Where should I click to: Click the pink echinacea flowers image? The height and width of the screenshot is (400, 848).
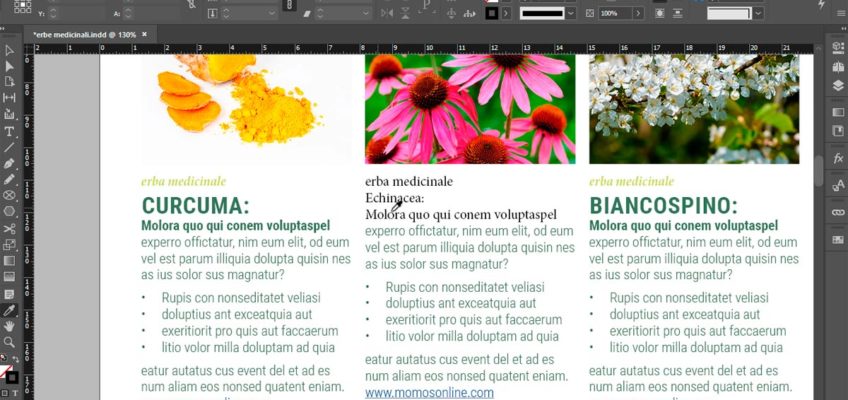click(470, 109)
